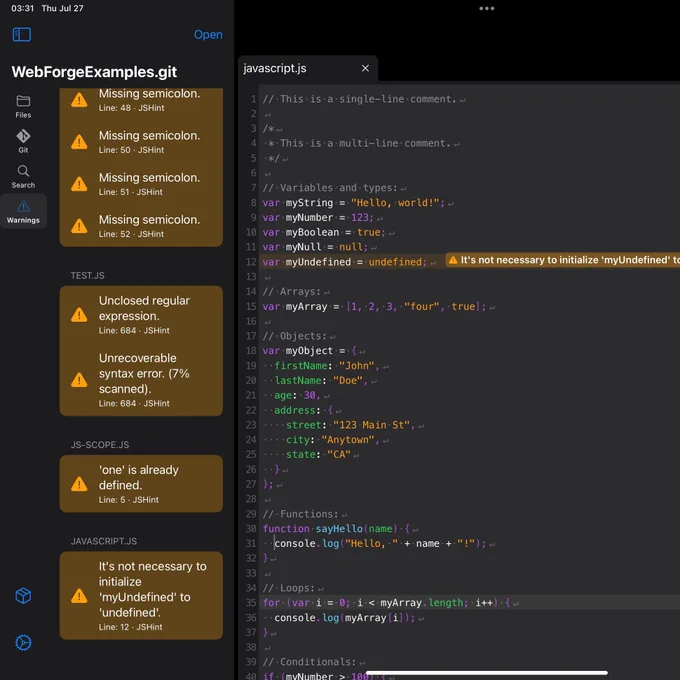Click line number 12 in gutter

point(252,262)
